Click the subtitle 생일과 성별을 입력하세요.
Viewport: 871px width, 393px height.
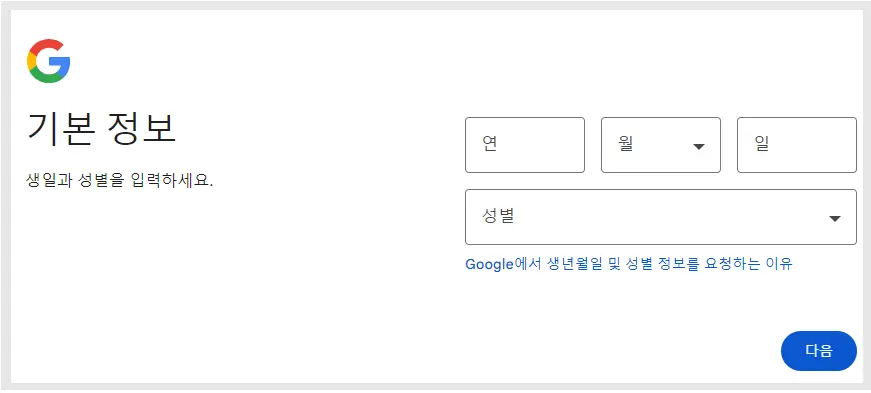[x=120, y=180]
